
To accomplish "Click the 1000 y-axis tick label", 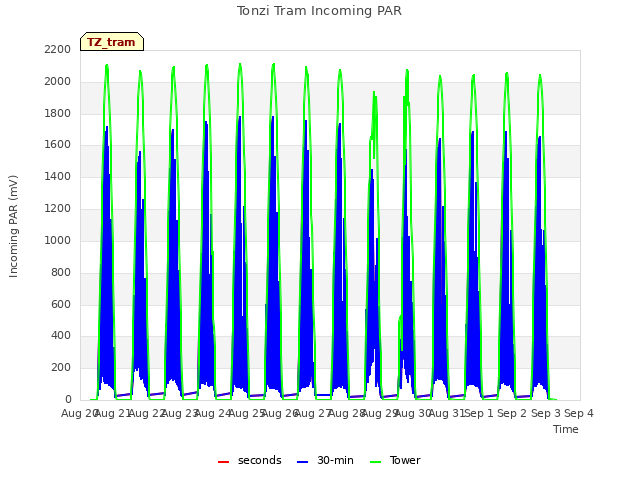I will pyautogui.click(x=58, y=240).
